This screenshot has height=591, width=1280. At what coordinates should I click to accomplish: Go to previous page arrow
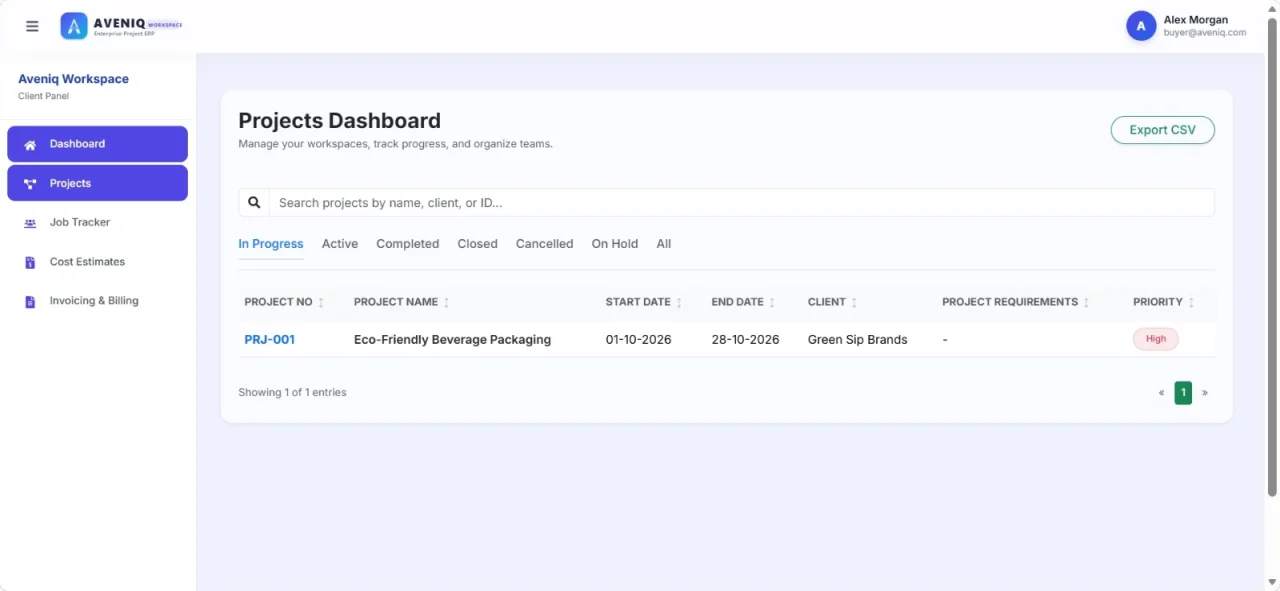tap(1161, 393)
